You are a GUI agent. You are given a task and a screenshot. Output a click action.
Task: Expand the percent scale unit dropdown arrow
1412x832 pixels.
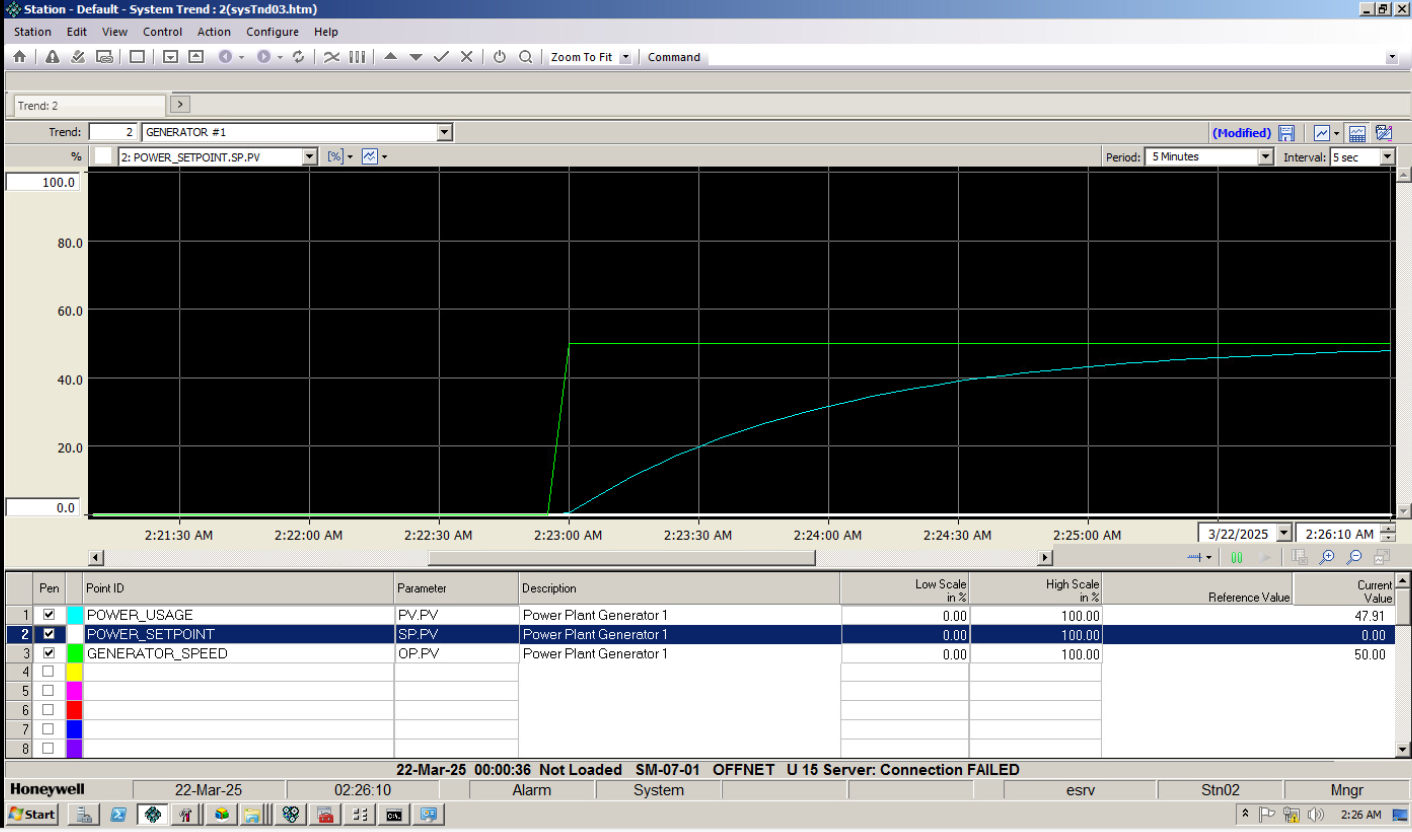(350, 157)
